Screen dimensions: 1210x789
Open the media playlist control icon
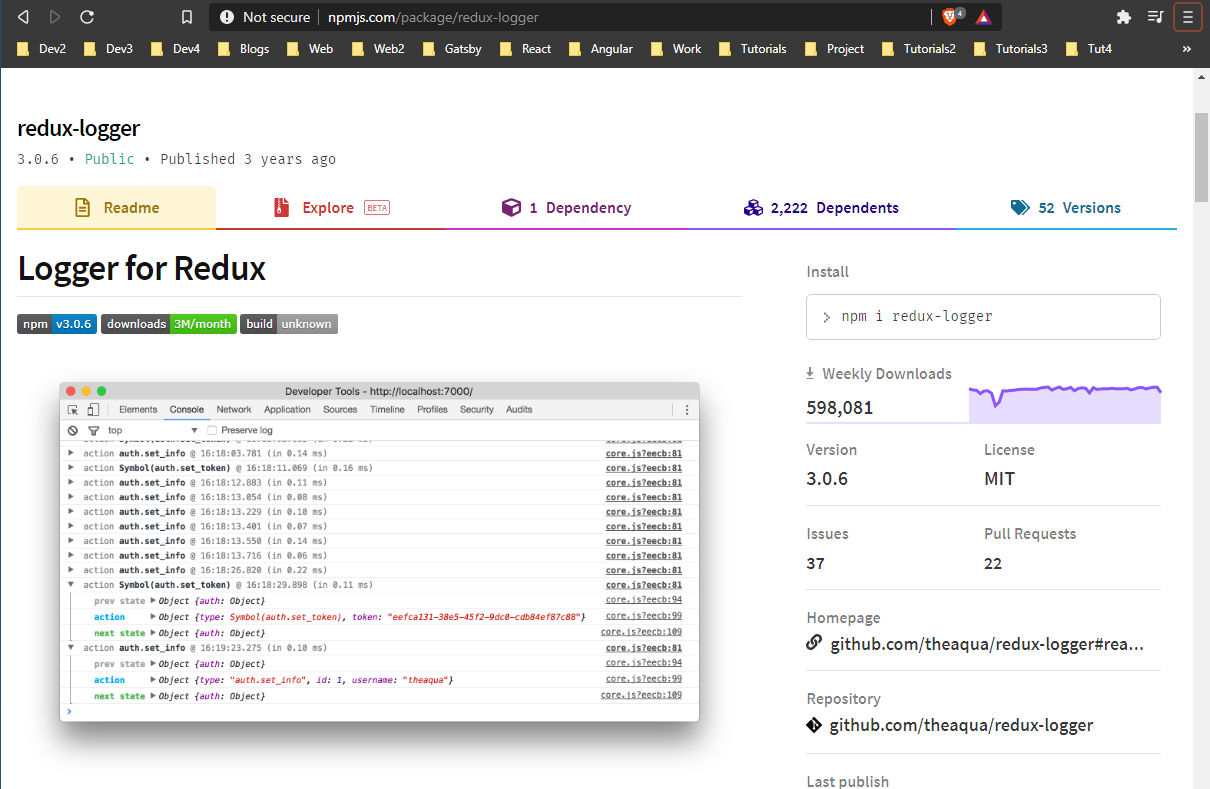(1155, 17)
